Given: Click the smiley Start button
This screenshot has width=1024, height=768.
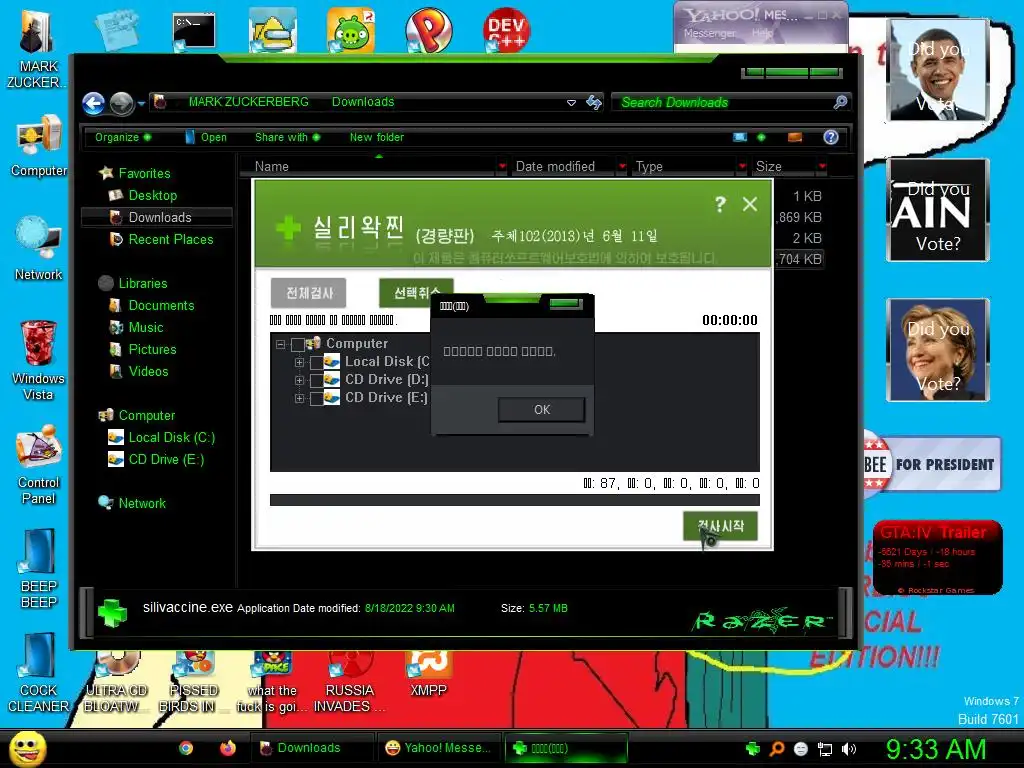Looking at the screenshot, I should tap(27, 748).
